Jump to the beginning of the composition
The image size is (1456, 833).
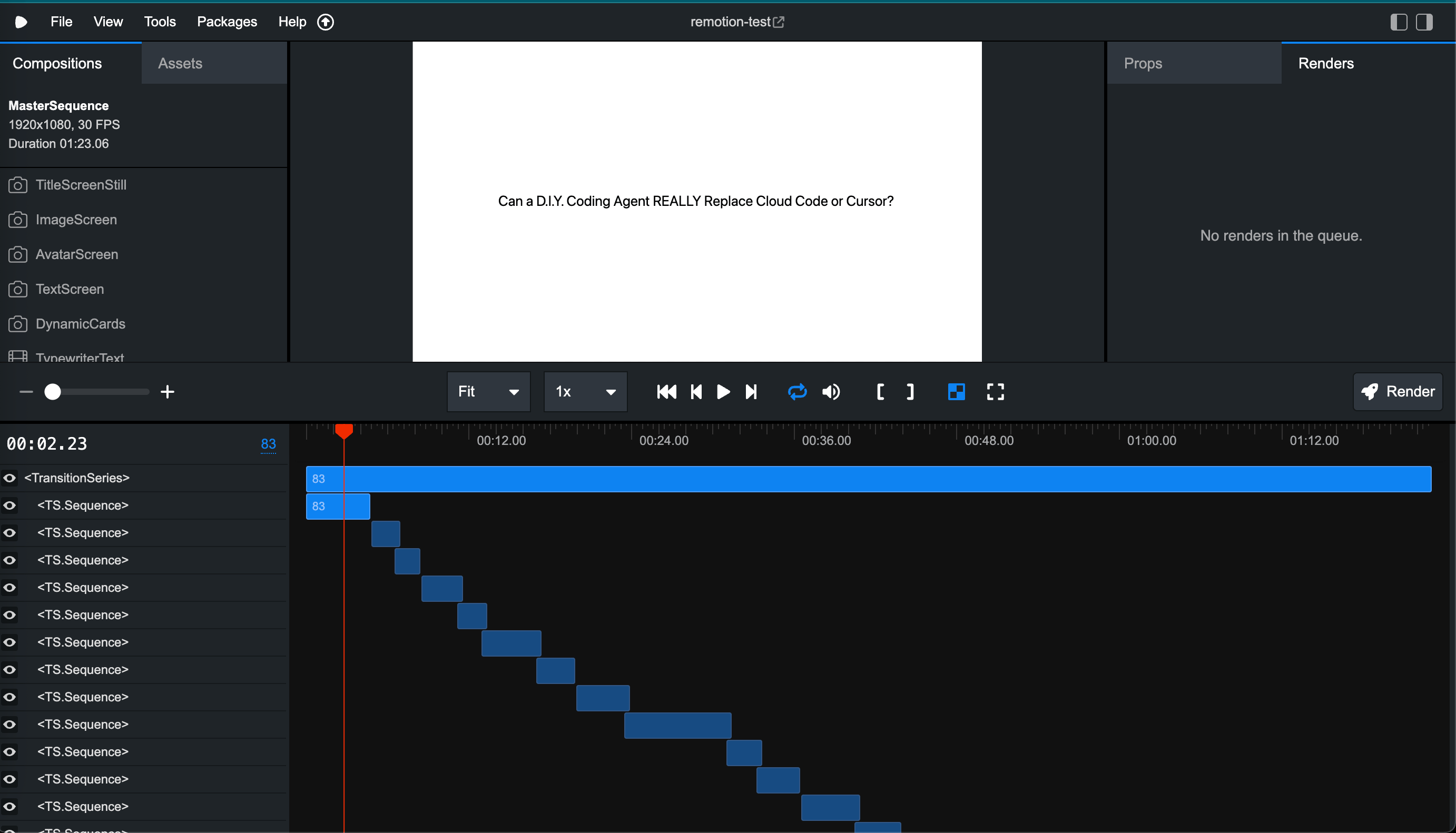666,391
